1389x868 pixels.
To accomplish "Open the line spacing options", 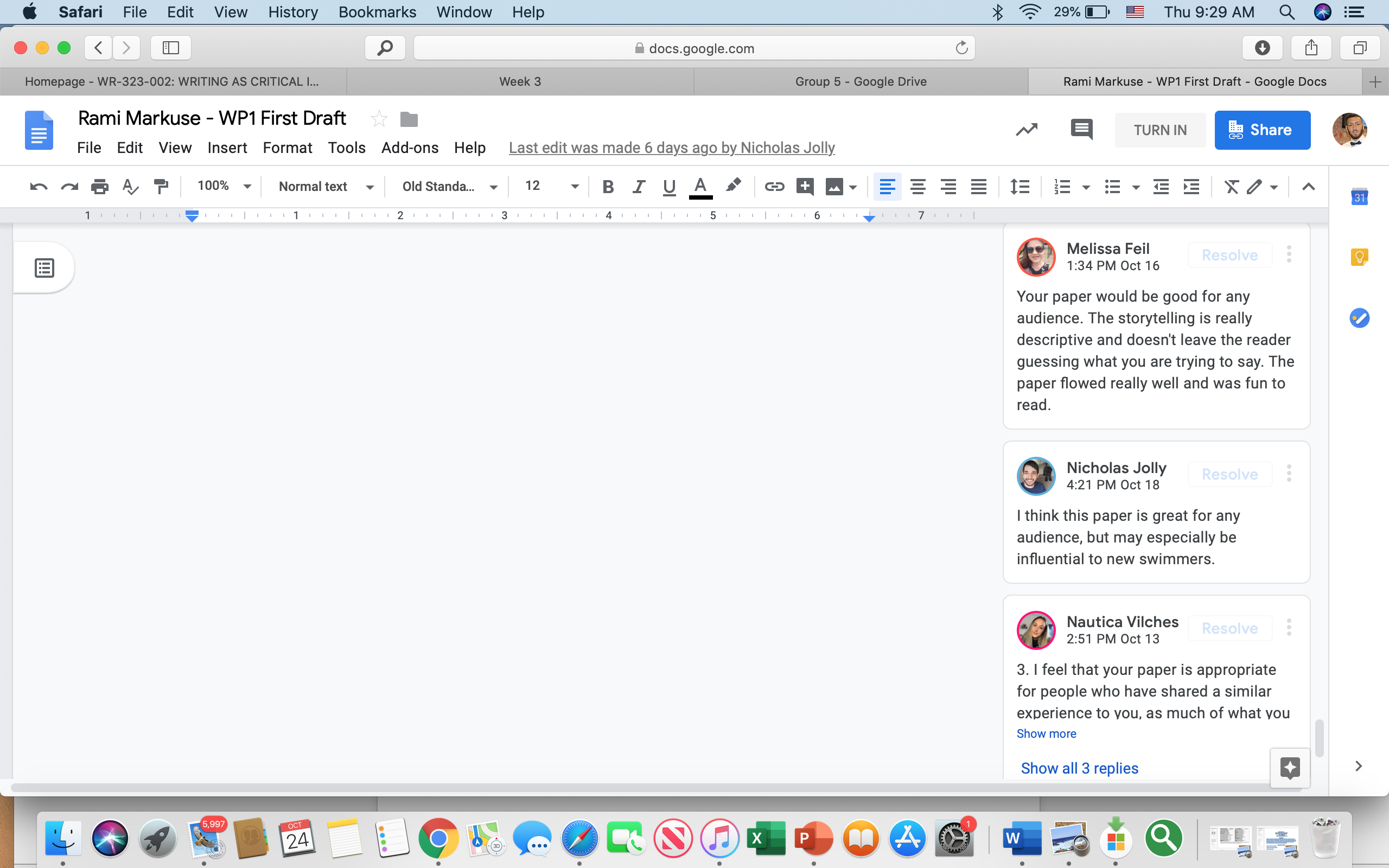I will point(1020,187).
